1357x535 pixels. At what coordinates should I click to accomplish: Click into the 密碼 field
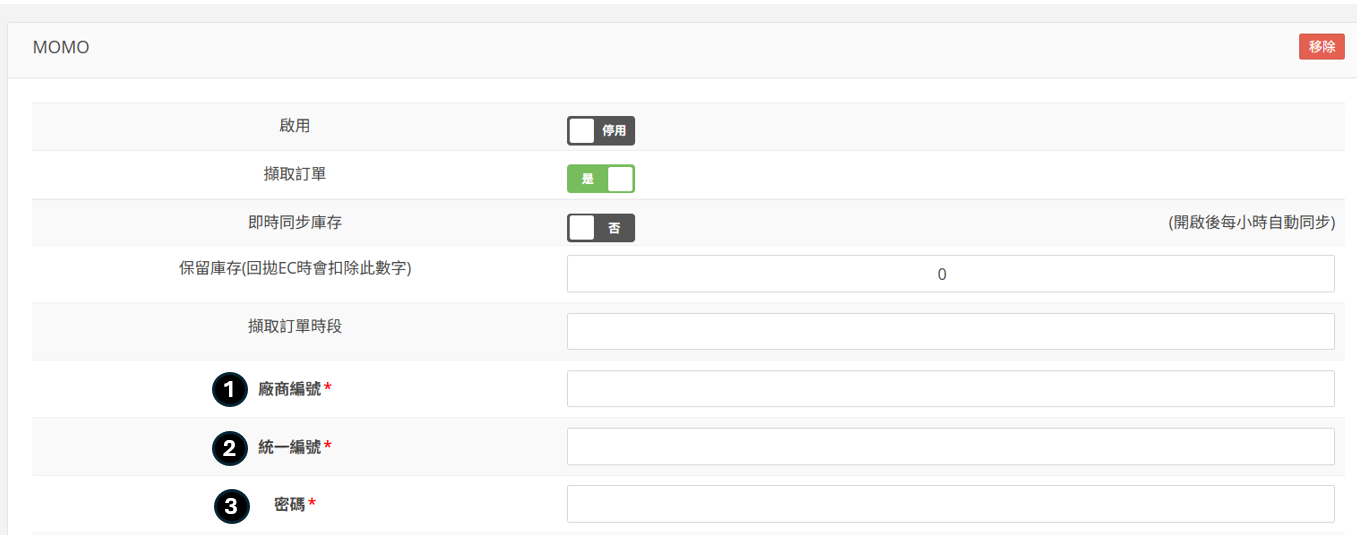950,504
